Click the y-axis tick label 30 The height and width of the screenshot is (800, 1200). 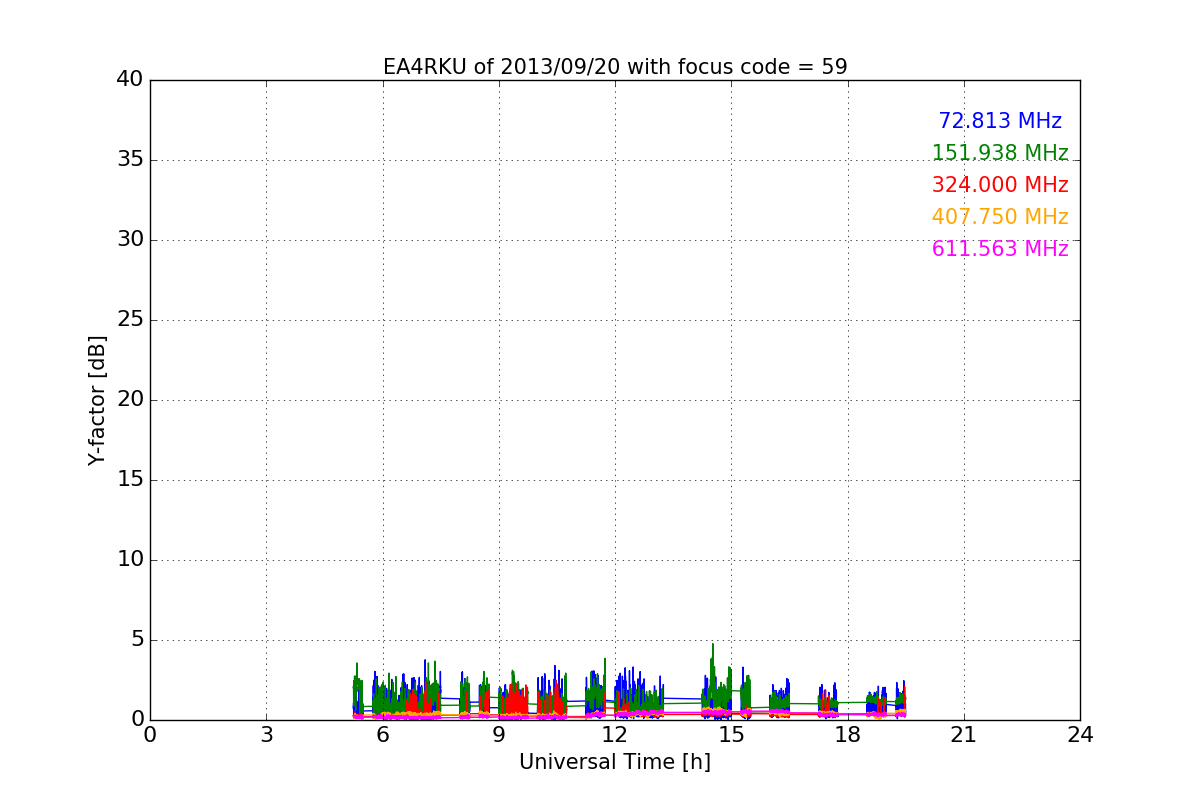130,240
